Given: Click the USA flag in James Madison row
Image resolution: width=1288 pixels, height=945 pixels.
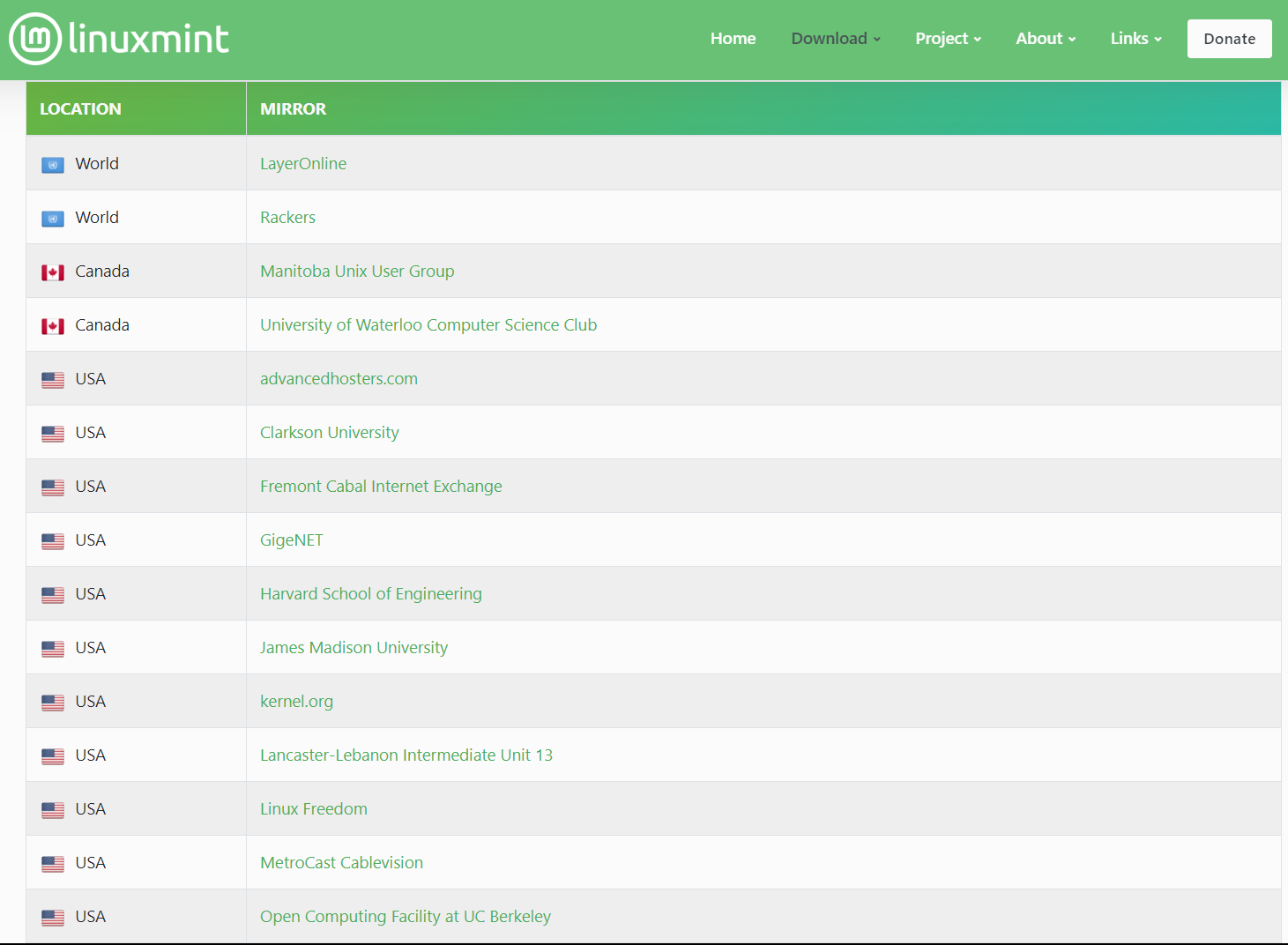Looking at the screenshot, I should (x=53, y=649).
